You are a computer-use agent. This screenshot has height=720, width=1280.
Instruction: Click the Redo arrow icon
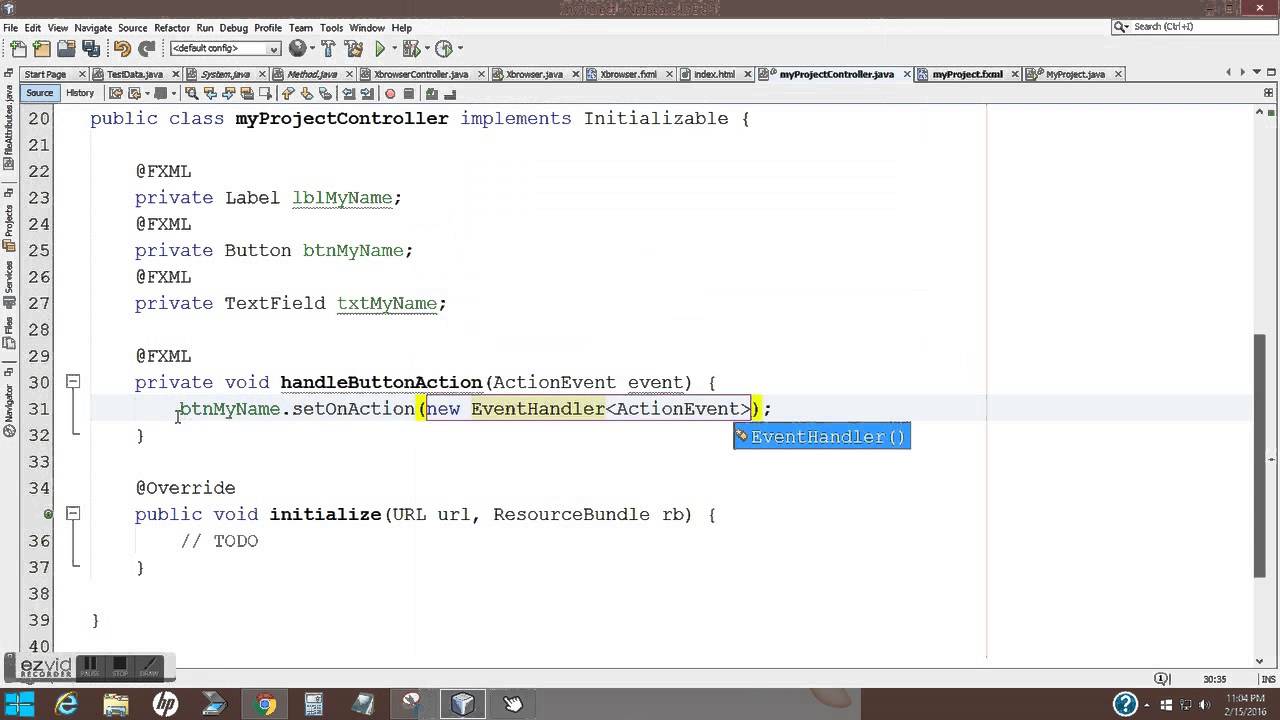click(x=147, y=48)
